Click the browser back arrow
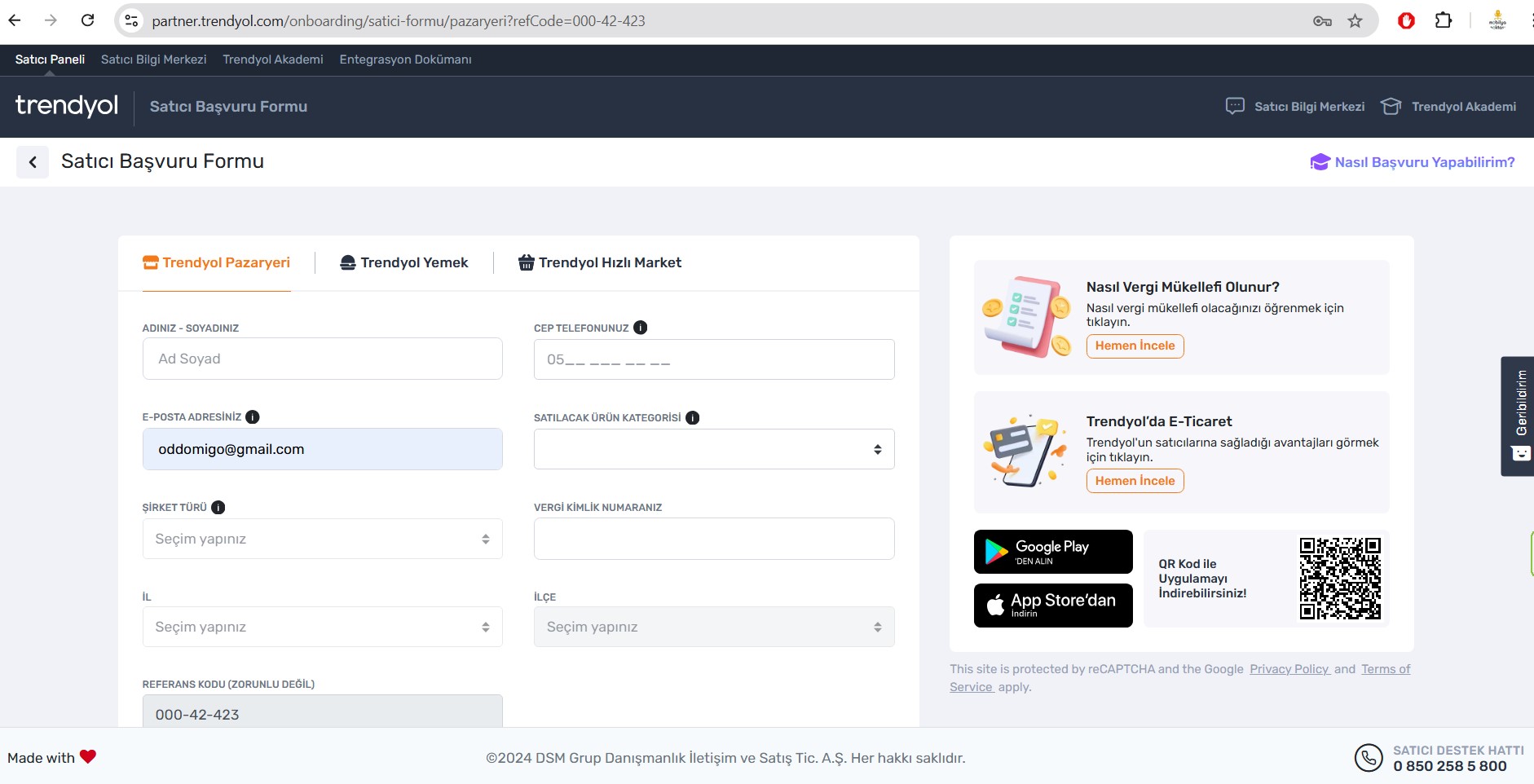This screenshot has width=1534, height=784. [x=15, y=20]
